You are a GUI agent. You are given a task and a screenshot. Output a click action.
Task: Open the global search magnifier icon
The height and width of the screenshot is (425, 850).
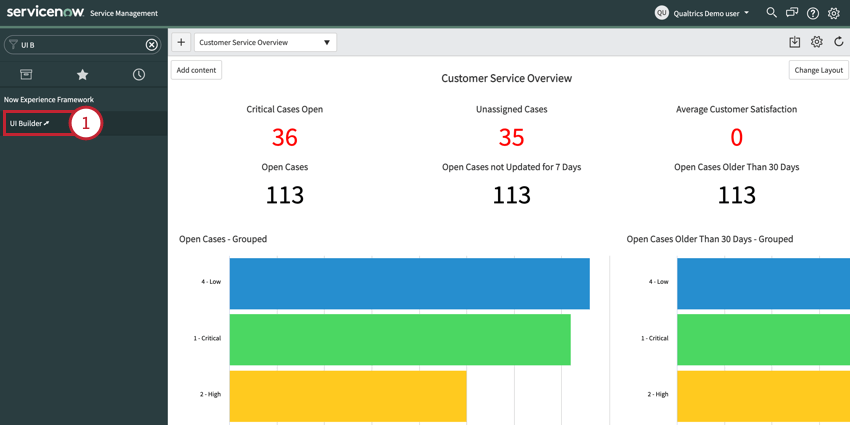771,13
